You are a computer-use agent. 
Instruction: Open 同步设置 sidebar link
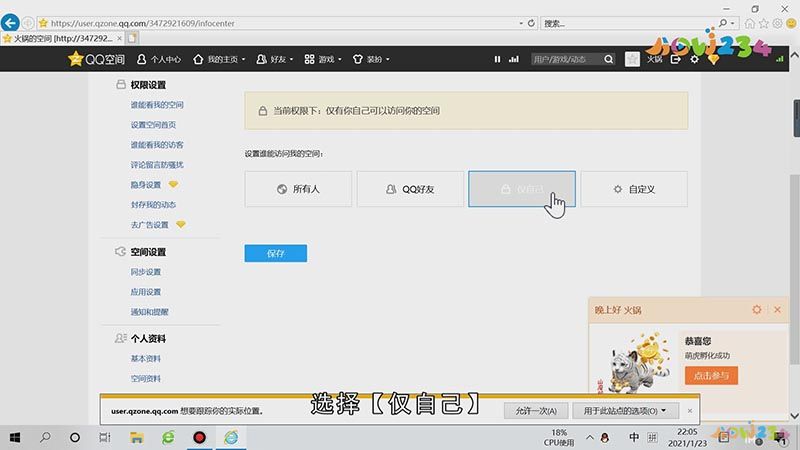145,272
